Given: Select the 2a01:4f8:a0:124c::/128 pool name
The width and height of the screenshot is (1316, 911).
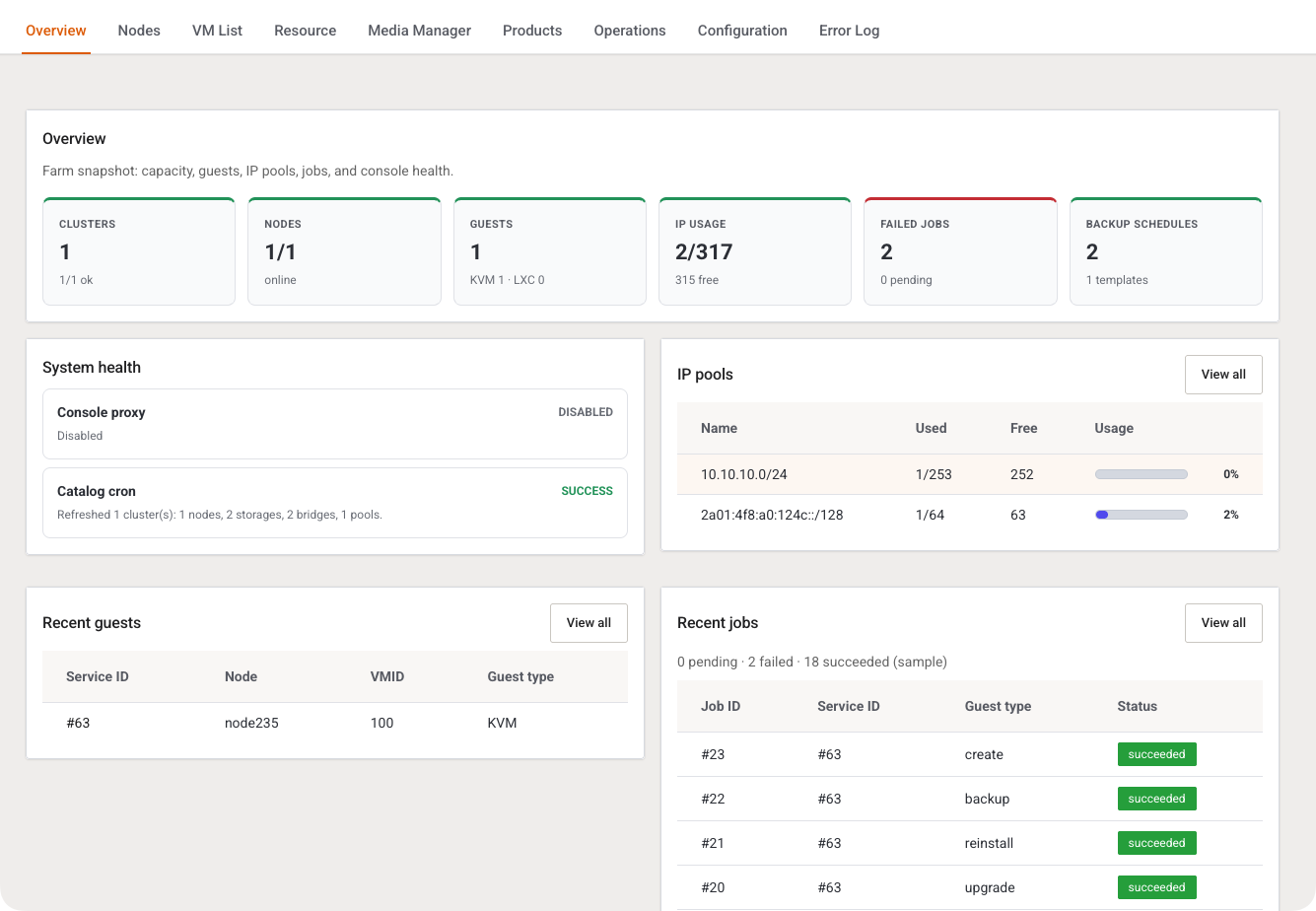Looking at the screenshot, I should pos(772,515).
